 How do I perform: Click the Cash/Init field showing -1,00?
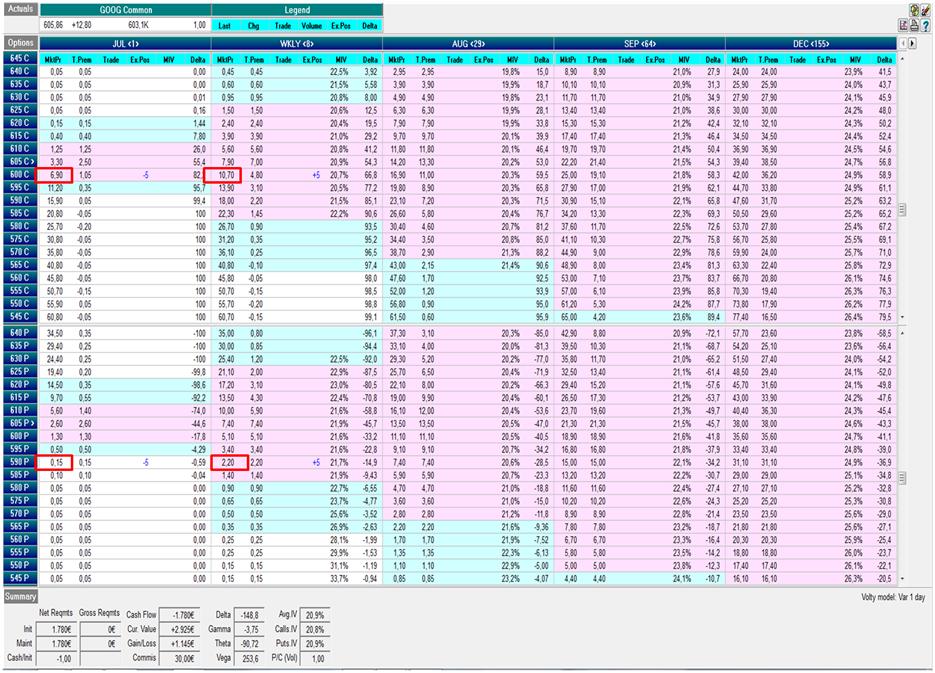(56, 658)
